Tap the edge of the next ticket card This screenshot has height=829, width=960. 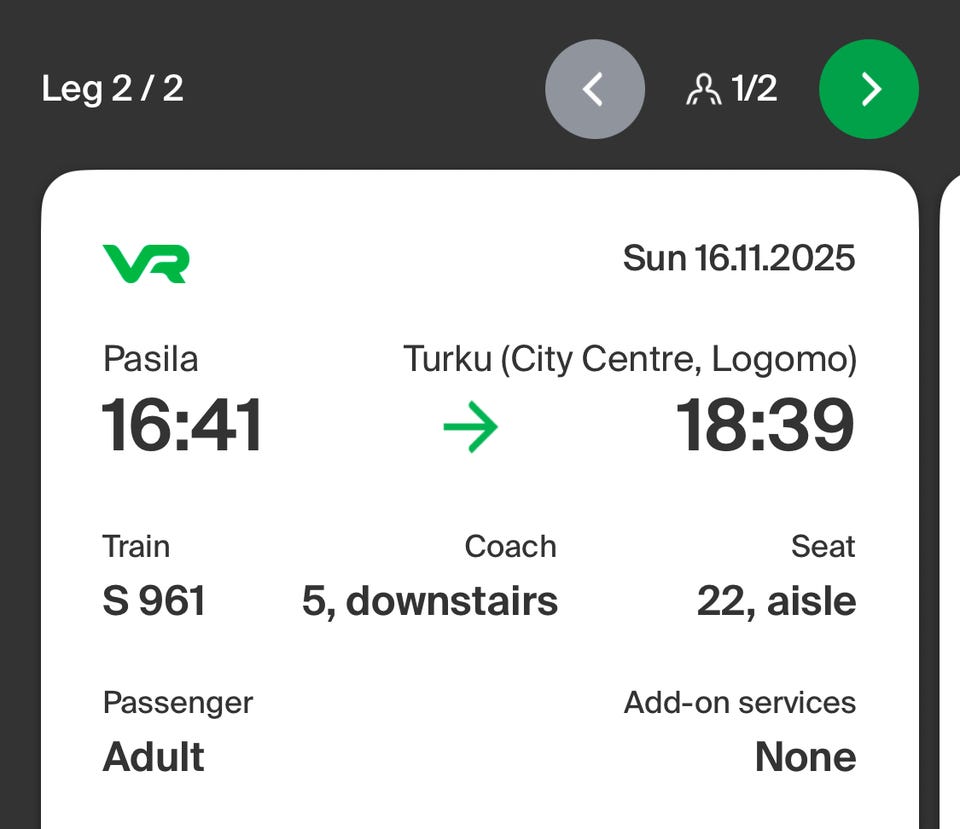[951, 500]
